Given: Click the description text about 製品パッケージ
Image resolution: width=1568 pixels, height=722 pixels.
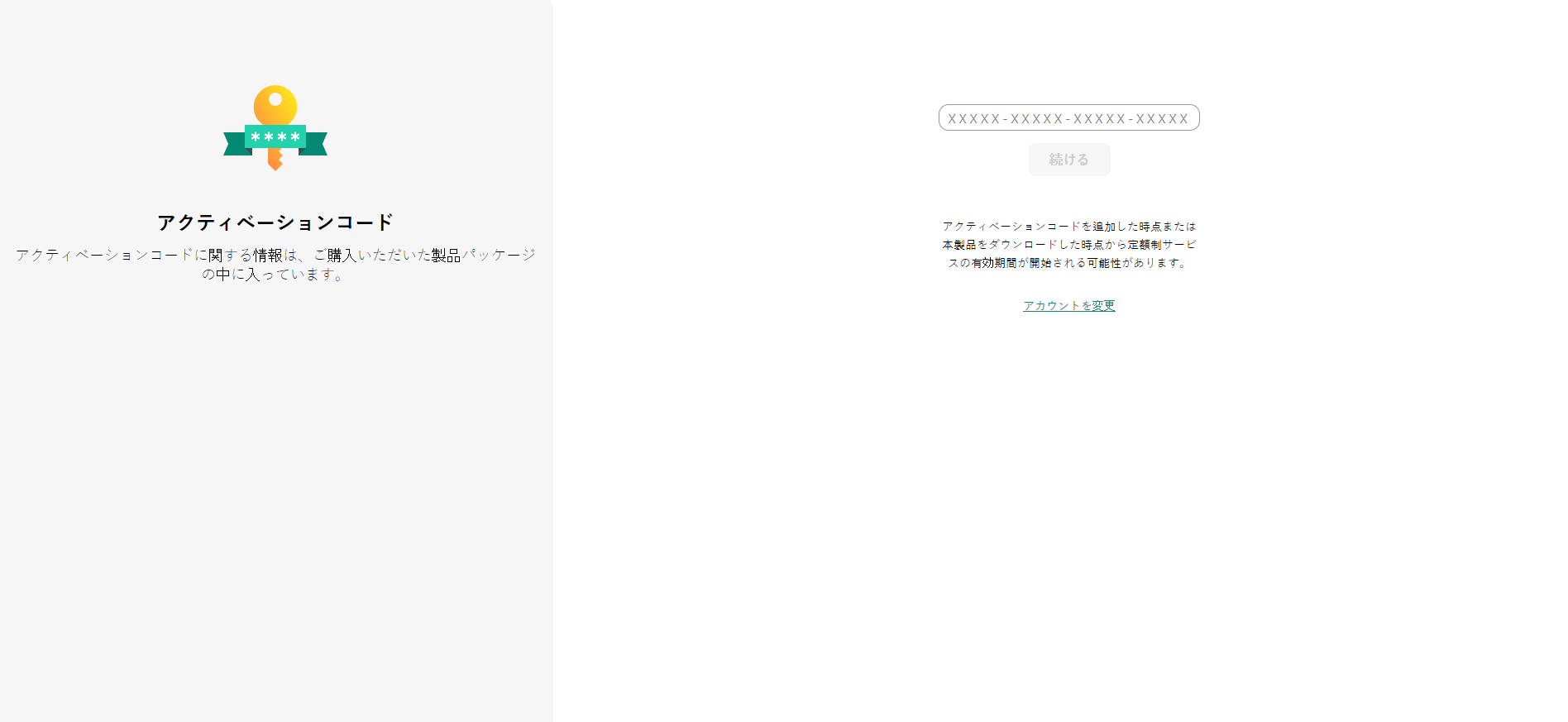Looking at the screenshot, I should [x=275, y=255].
